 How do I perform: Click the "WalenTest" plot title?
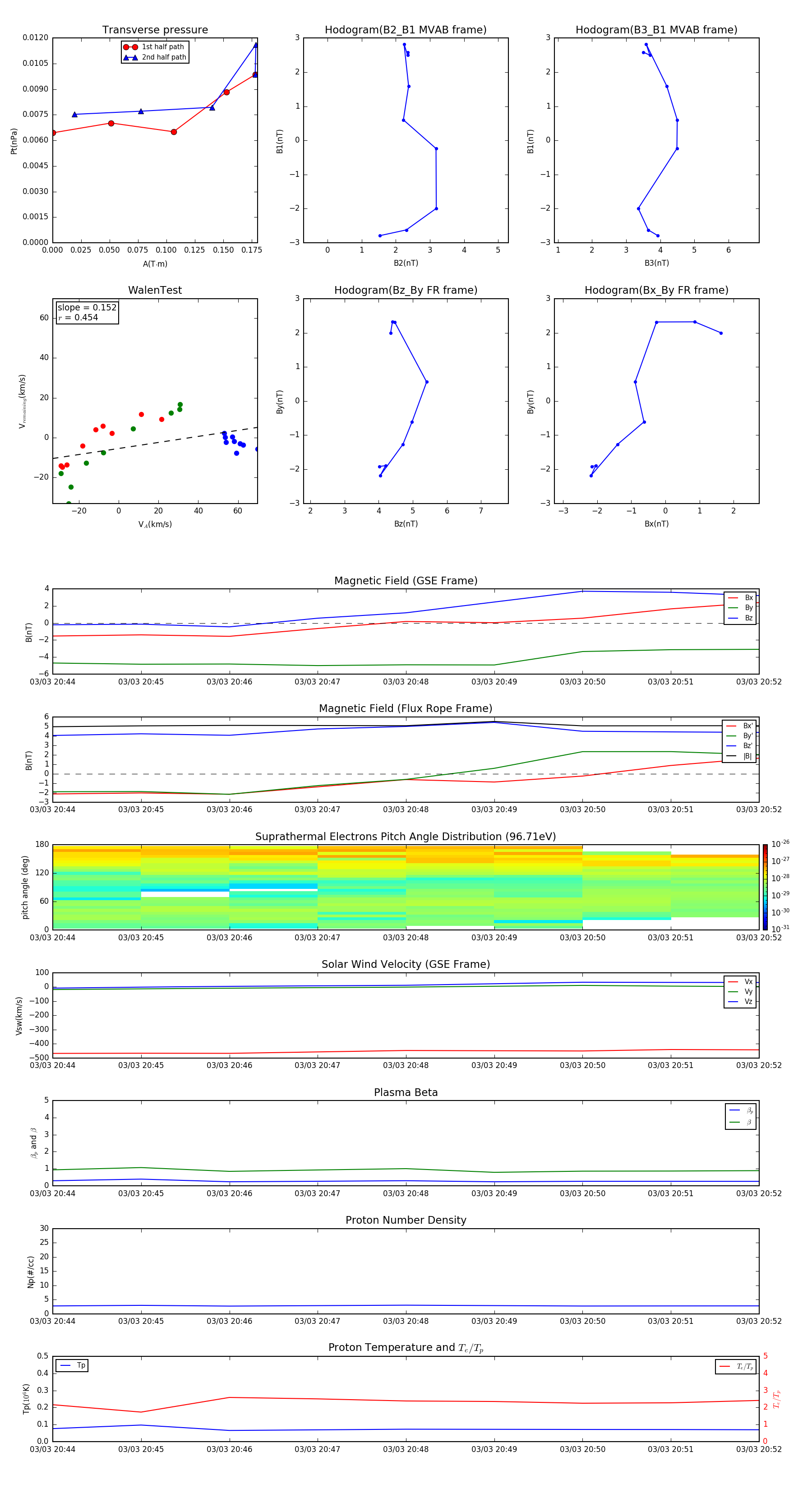(155, 290)
